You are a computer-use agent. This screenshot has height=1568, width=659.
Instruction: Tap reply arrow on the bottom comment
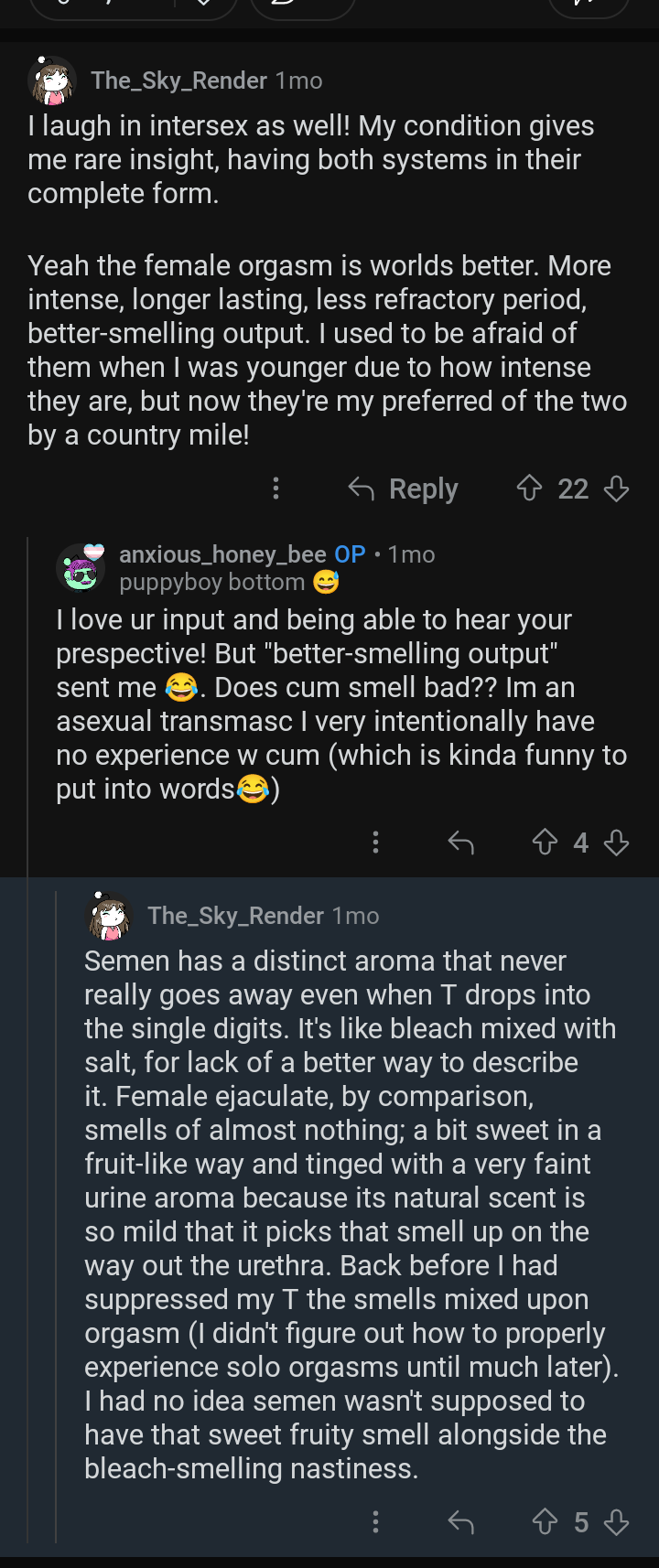(x=461, y=1521)
